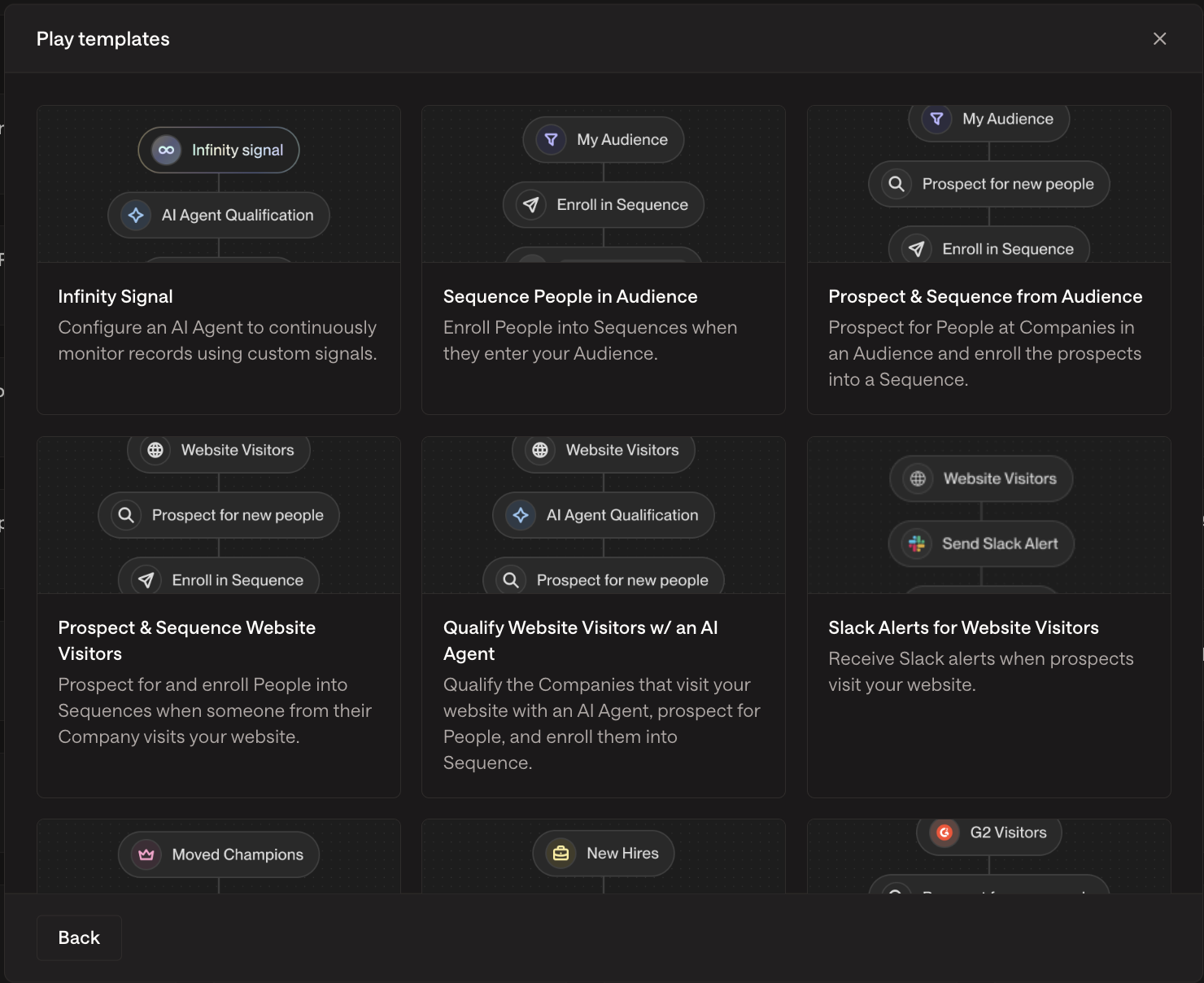Click the New Hires briefcase icon

click(x=561, y=854)
